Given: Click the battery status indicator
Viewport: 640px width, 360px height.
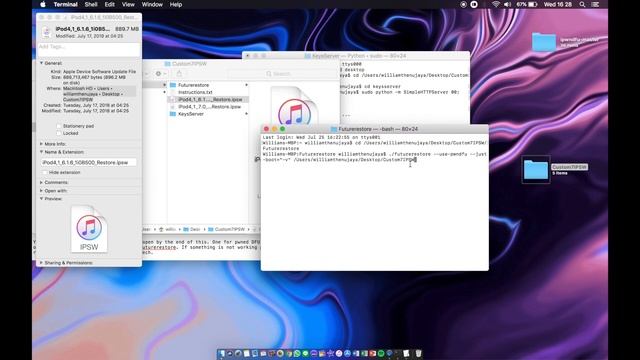Looking at the screenshot, I should click(527, 4).
